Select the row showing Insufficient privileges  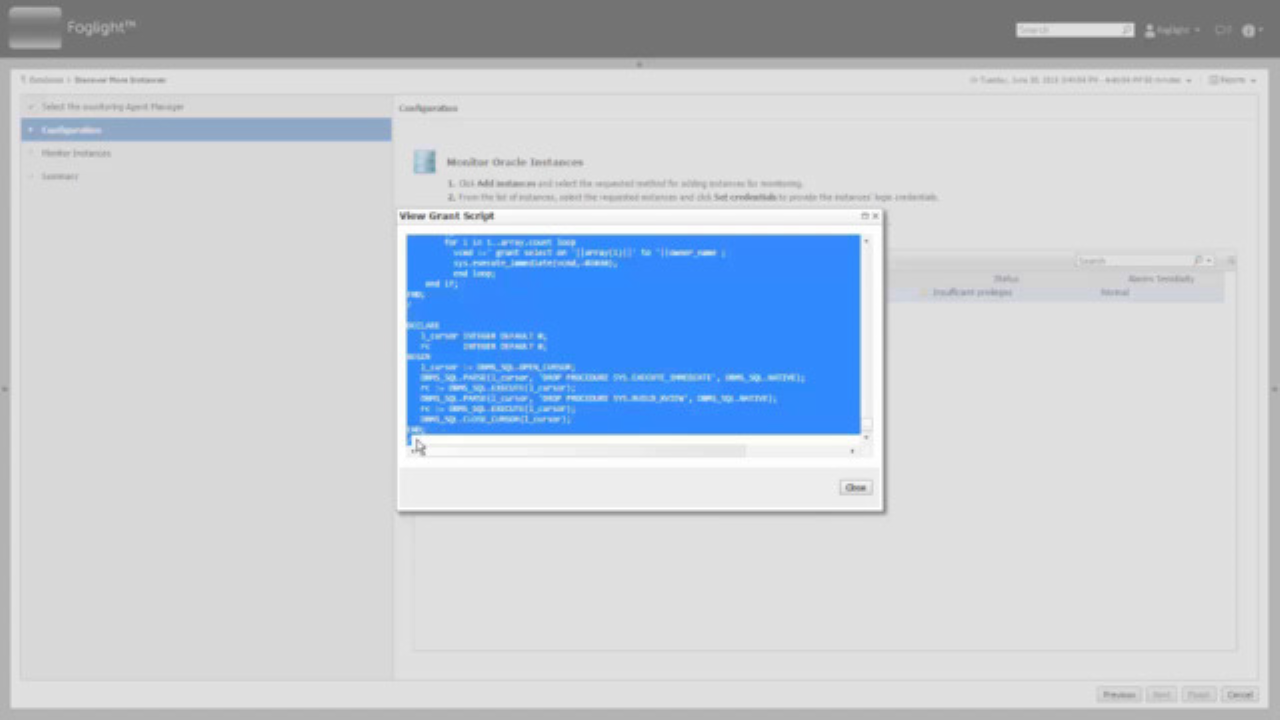point(973,292)
